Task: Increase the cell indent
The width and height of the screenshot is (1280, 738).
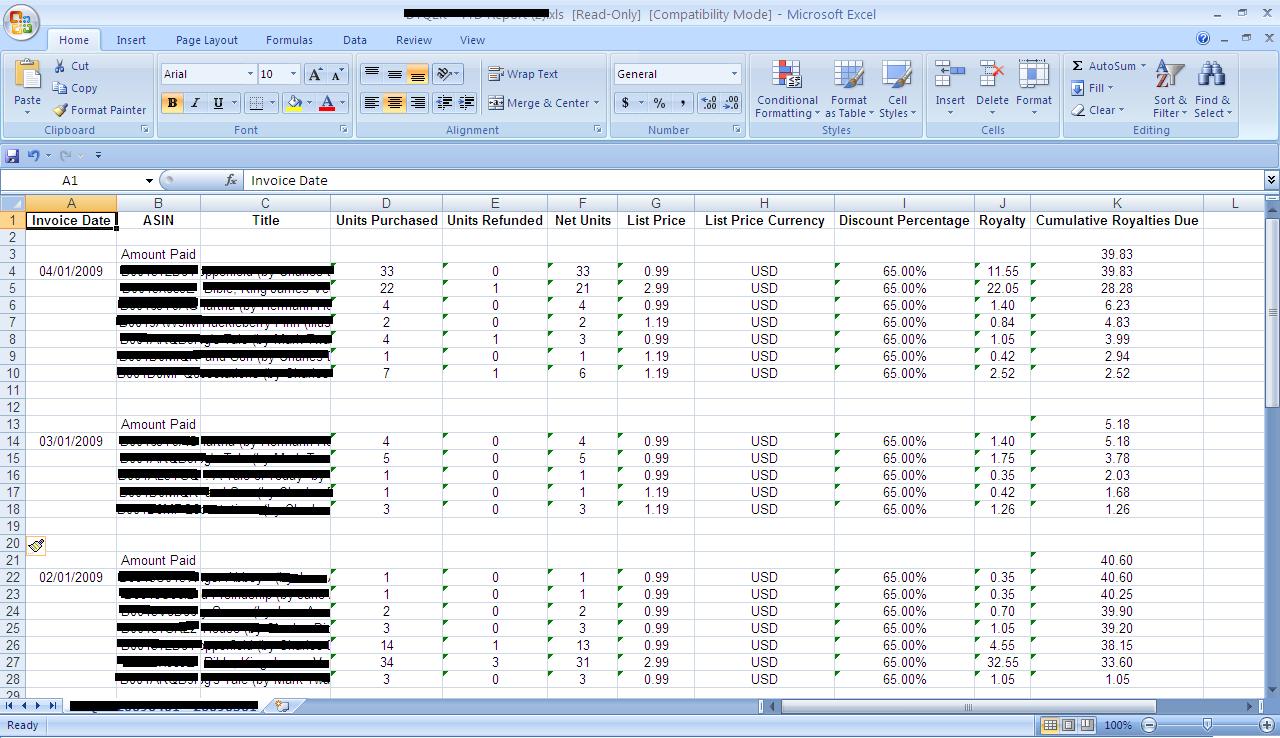Action: (466, 103)
